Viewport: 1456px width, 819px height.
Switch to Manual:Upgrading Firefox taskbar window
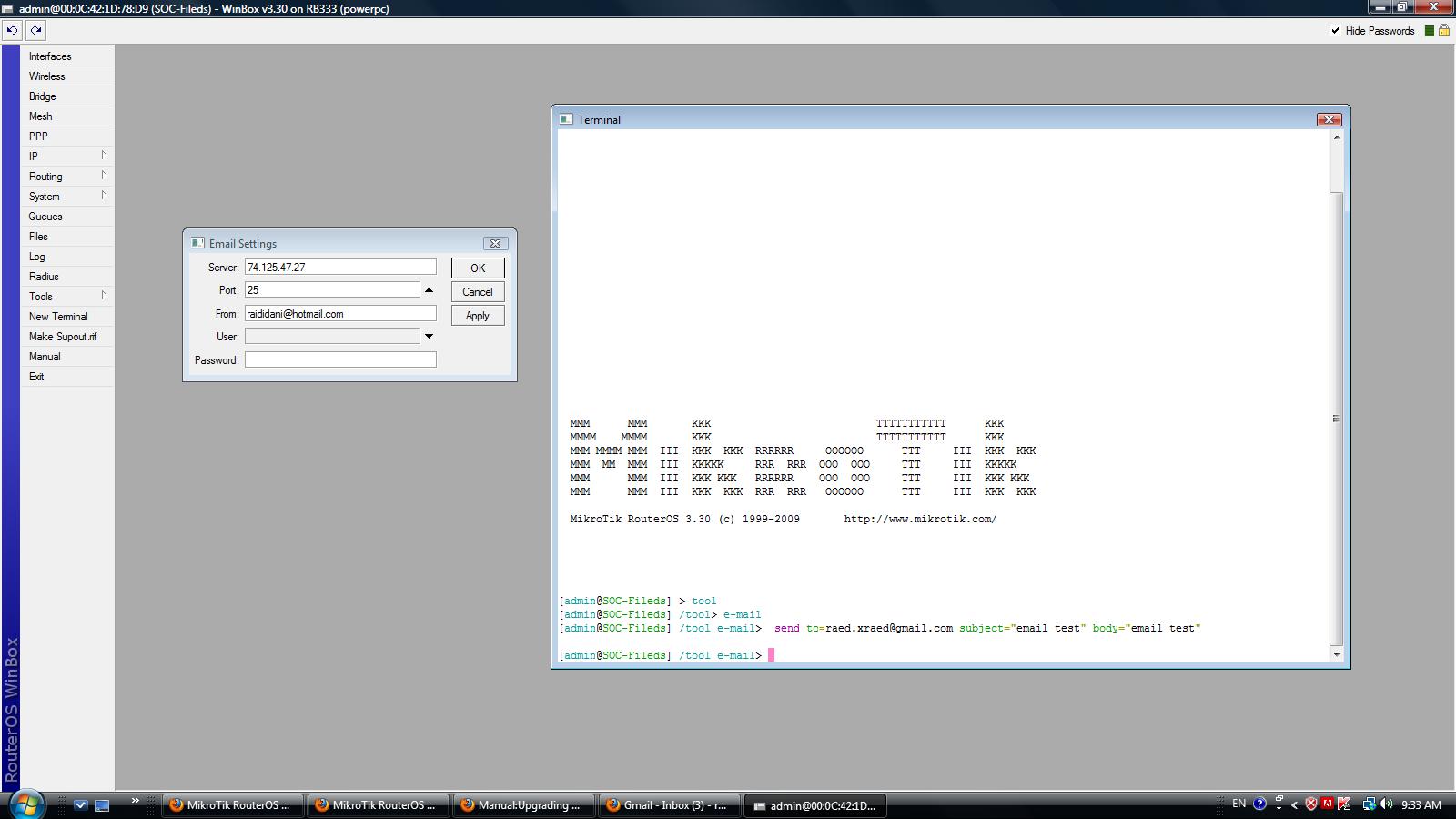(x=522, y=805)
